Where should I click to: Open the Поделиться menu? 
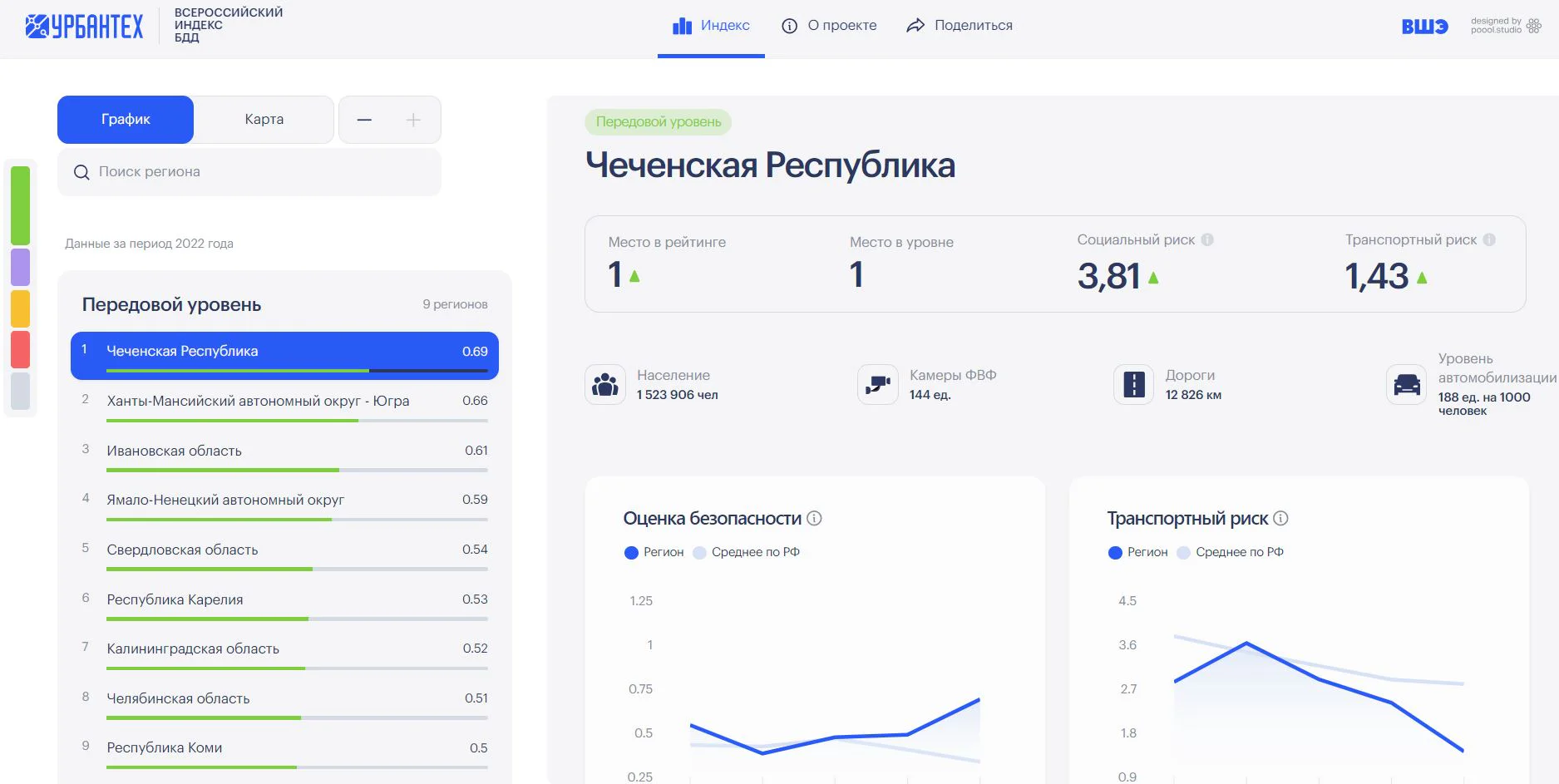pyautogui.click(x=960, y=26)
